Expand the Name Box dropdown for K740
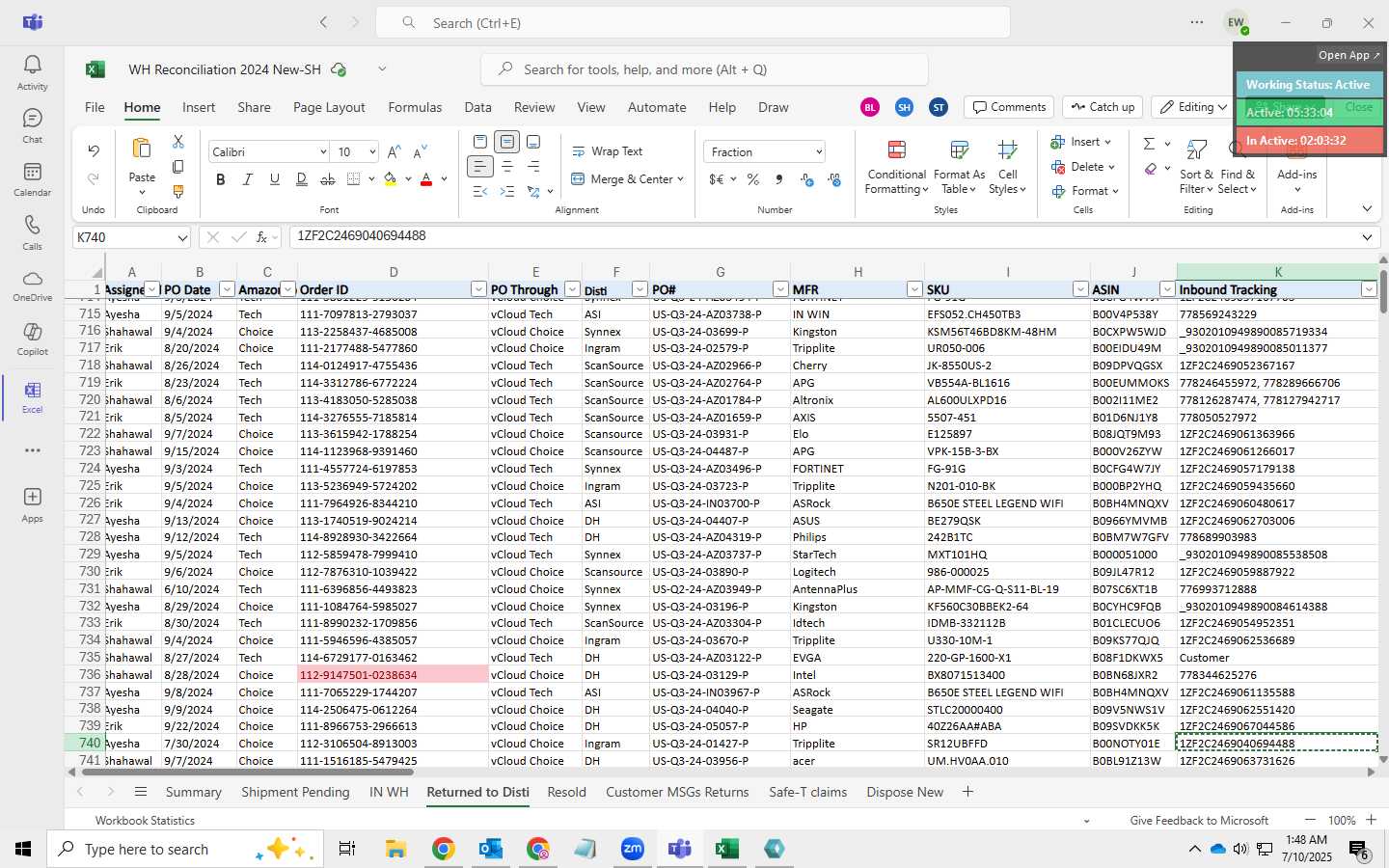 pos(182,237)
